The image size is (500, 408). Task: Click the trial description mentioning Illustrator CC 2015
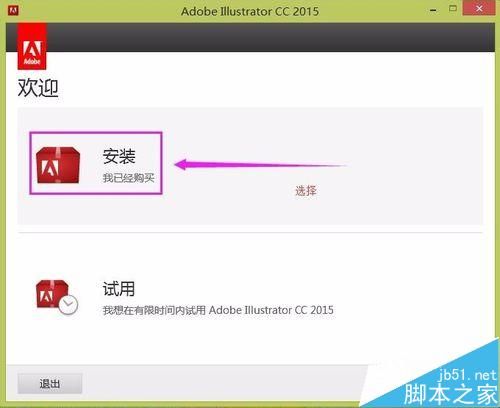pos(218,310)
